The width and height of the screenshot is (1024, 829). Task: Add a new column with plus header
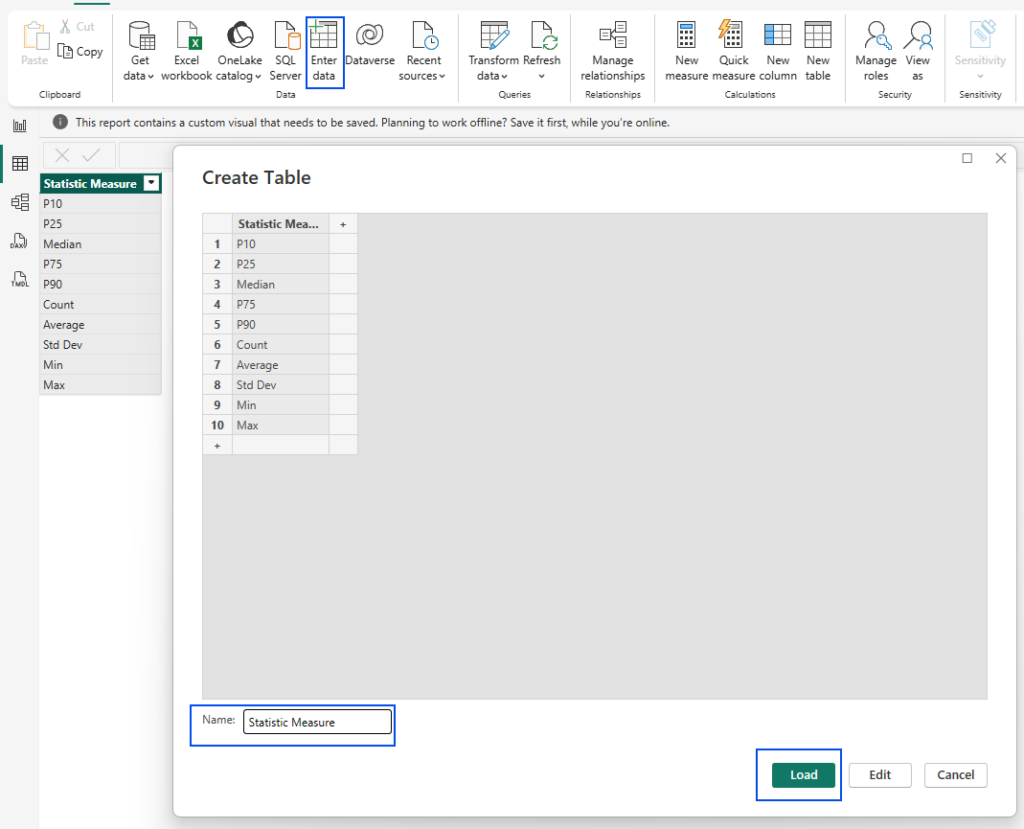343,224
